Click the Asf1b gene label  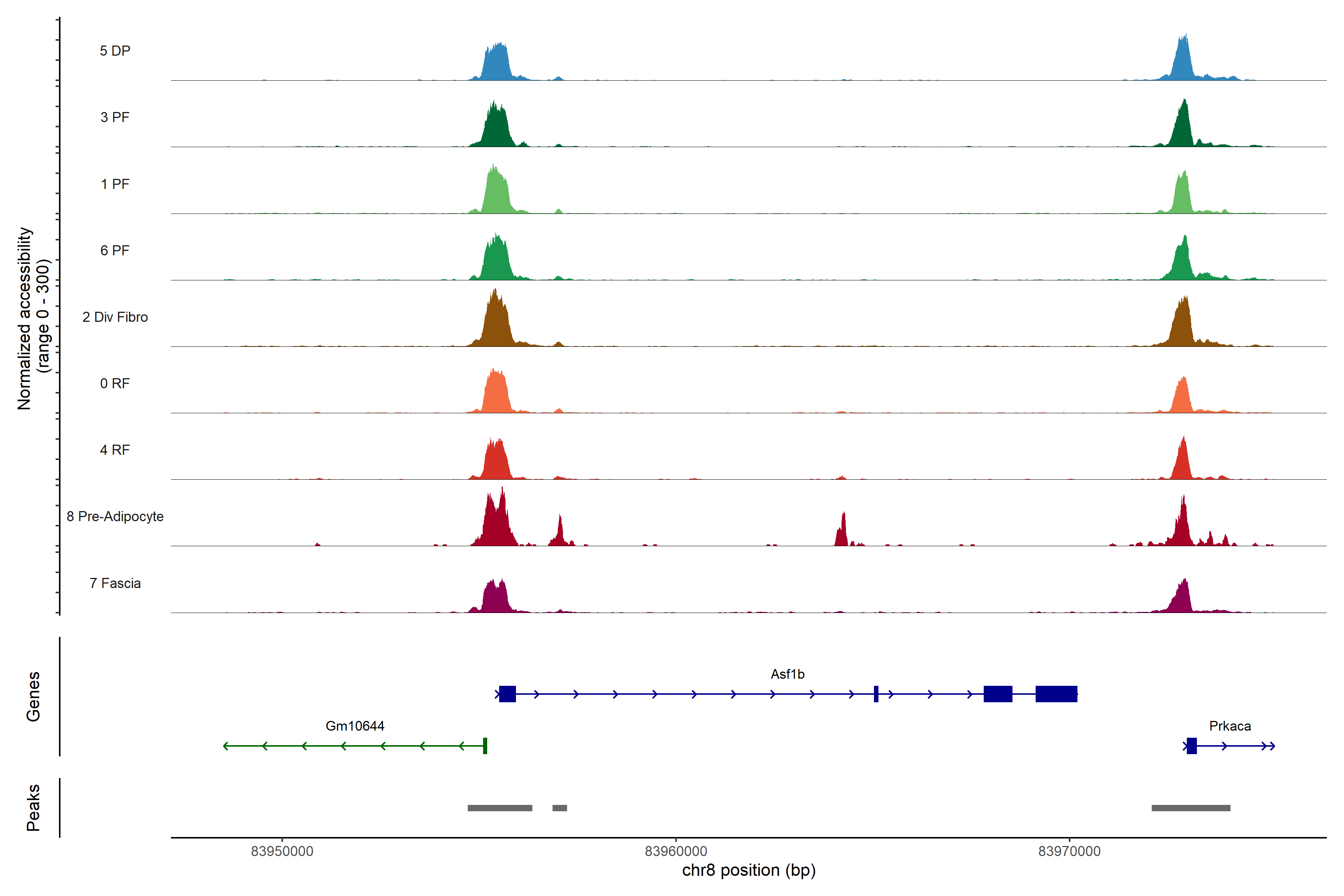787,674
